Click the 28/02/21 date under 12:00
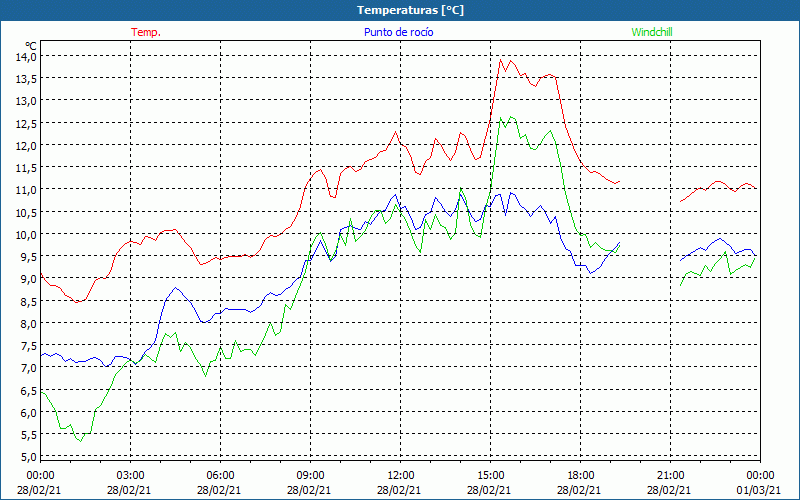The height and width of the screenshot is (500, 800). [x=401, y=490]
